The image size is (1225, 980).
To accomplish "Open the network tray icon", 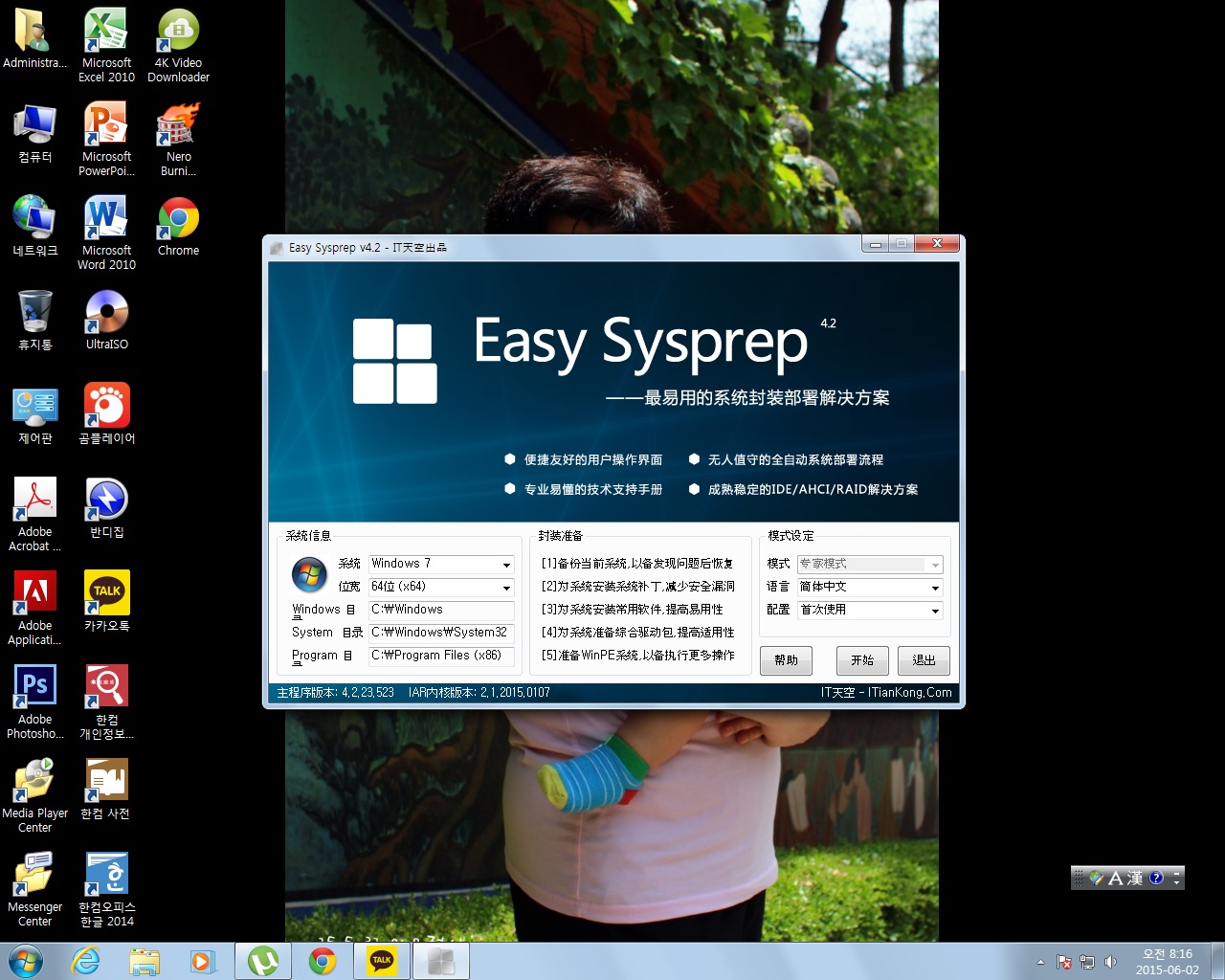I will pyautogui.click(x=1087, y=962).
